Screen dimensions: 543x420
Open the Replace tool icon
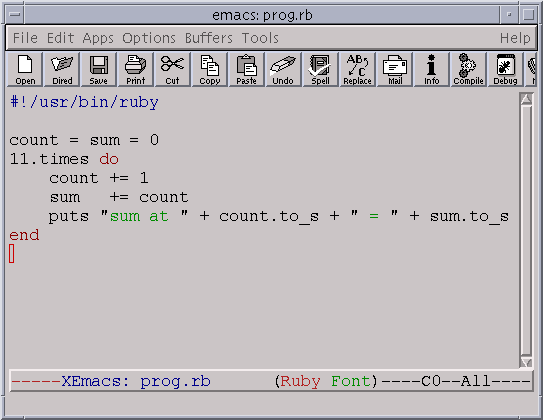pyautogui.click(x=357, y=70)
